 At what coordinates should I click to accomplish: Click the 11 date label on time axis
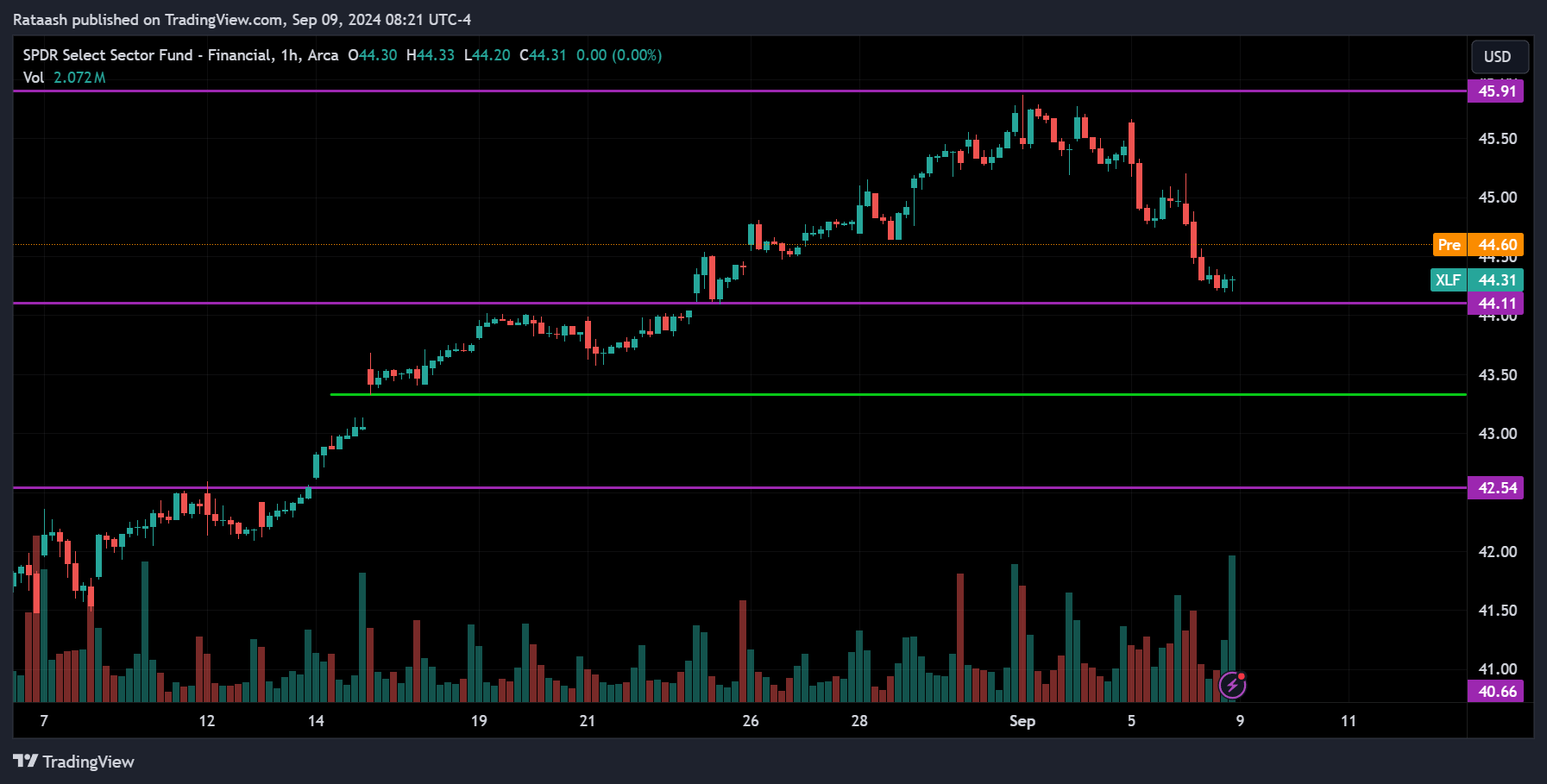pyautogui.click(x=1349, y=721)
